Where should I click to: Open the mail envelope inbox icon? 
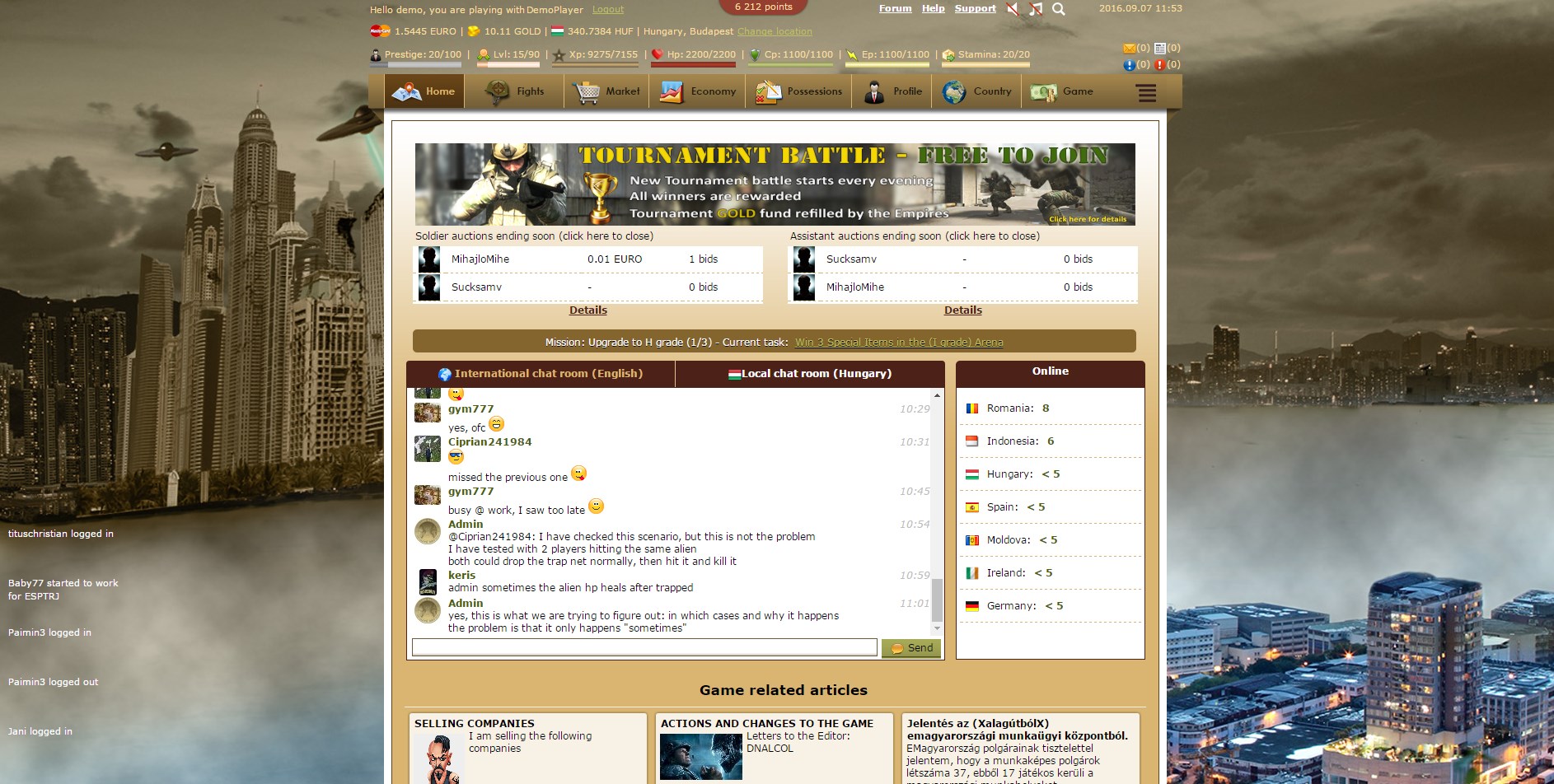coord(1129,49)
